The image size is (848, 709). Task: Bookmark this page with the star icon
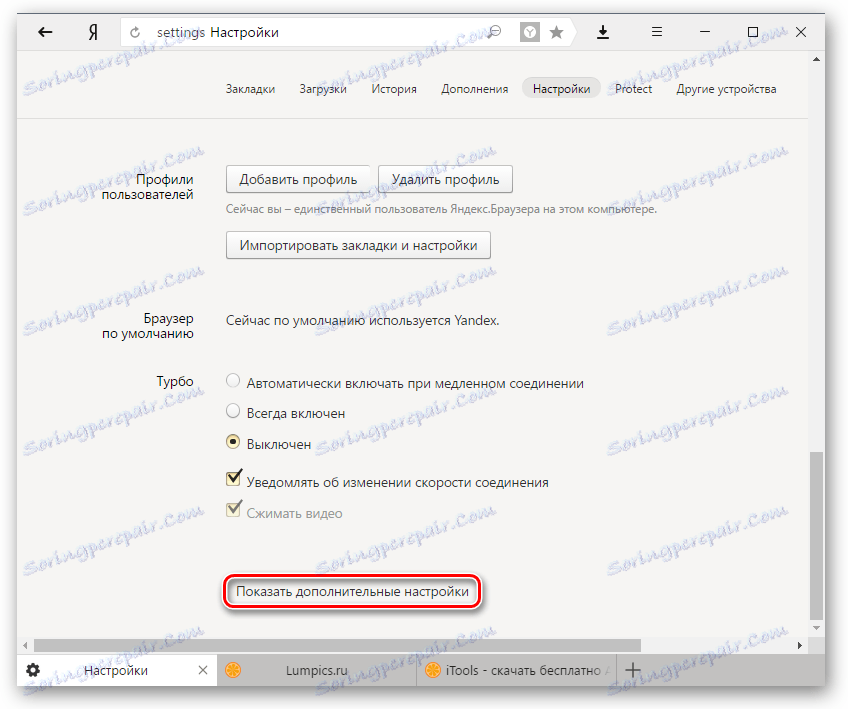pyautogui.click(x=556, y=32)
